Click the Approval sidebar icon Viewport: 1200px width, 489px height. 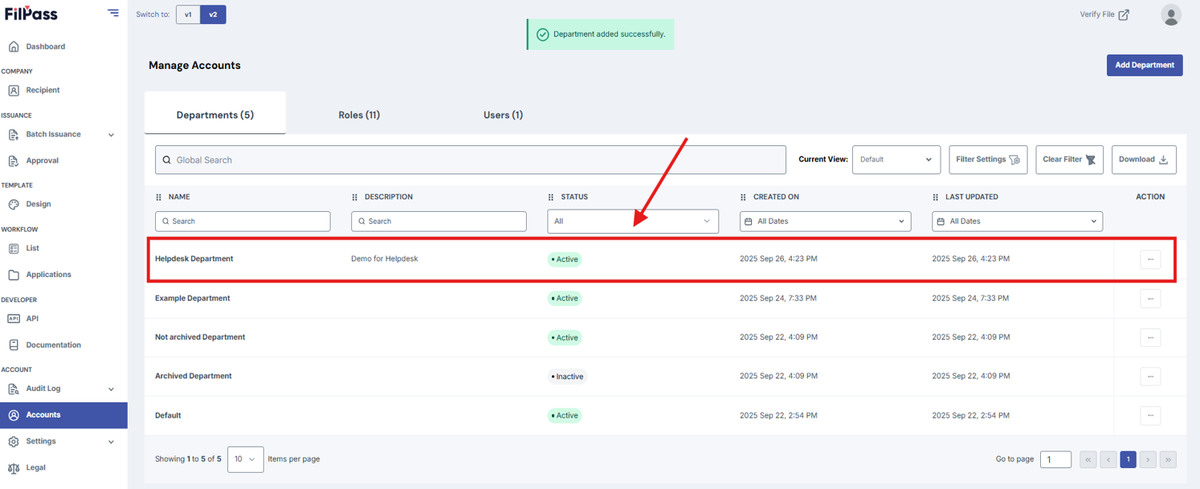pyautogui.click(x=13, y=160)
